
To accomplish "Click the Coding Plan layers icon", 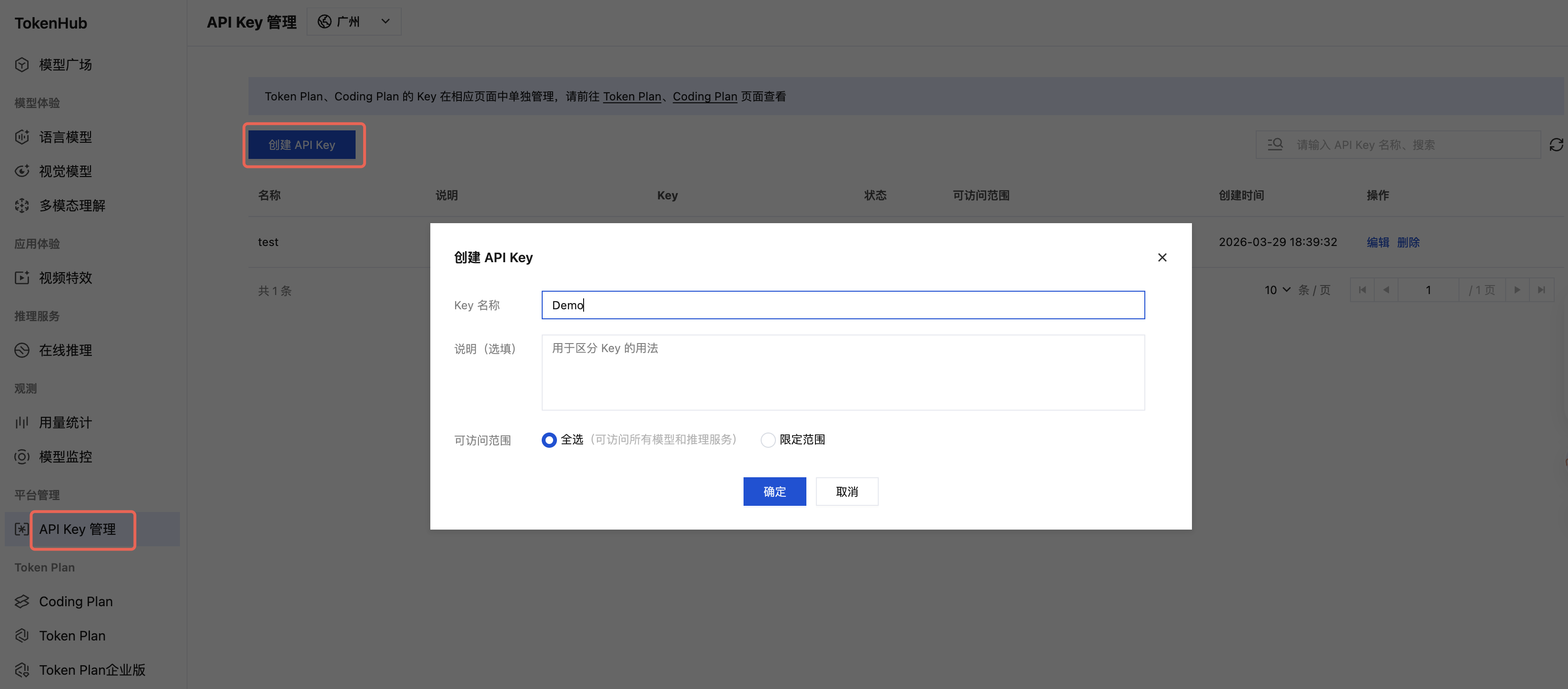I will [x=22, y=601].
